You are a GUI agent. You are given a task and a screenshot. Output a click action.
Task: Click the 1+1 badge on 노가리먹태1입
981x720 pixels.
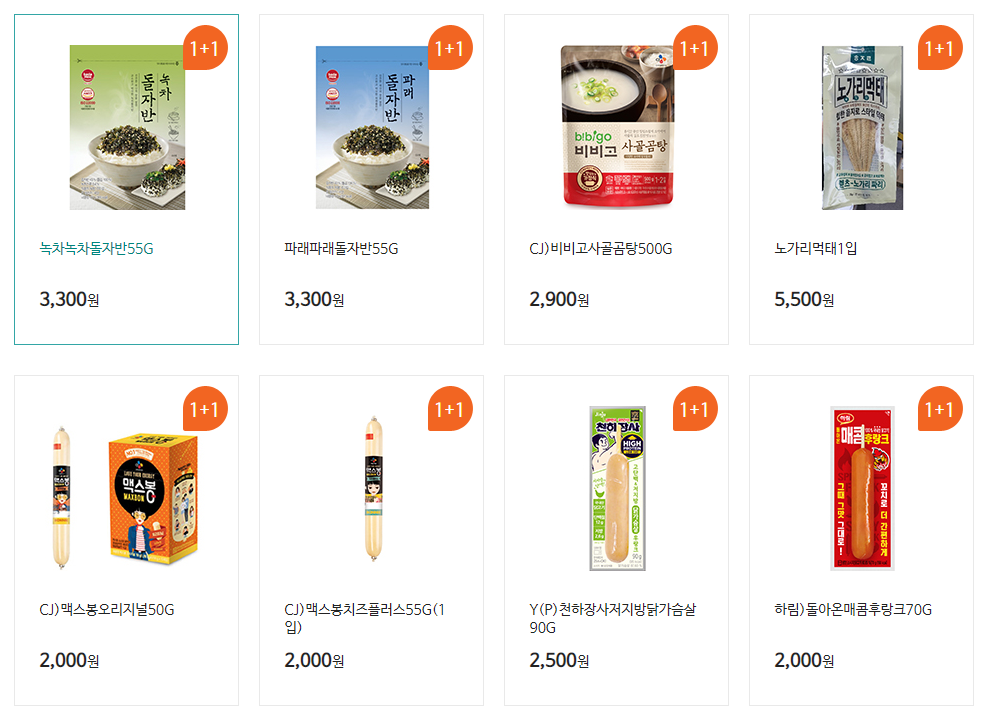click(940, 48)
